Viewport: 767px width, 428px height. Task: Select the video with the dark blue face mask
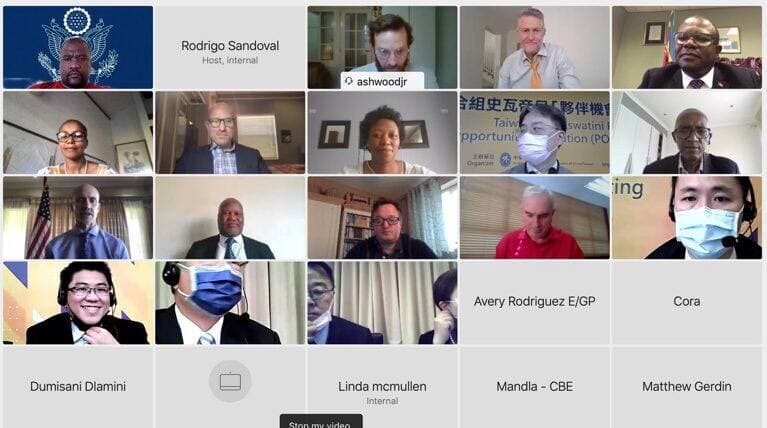230,303
